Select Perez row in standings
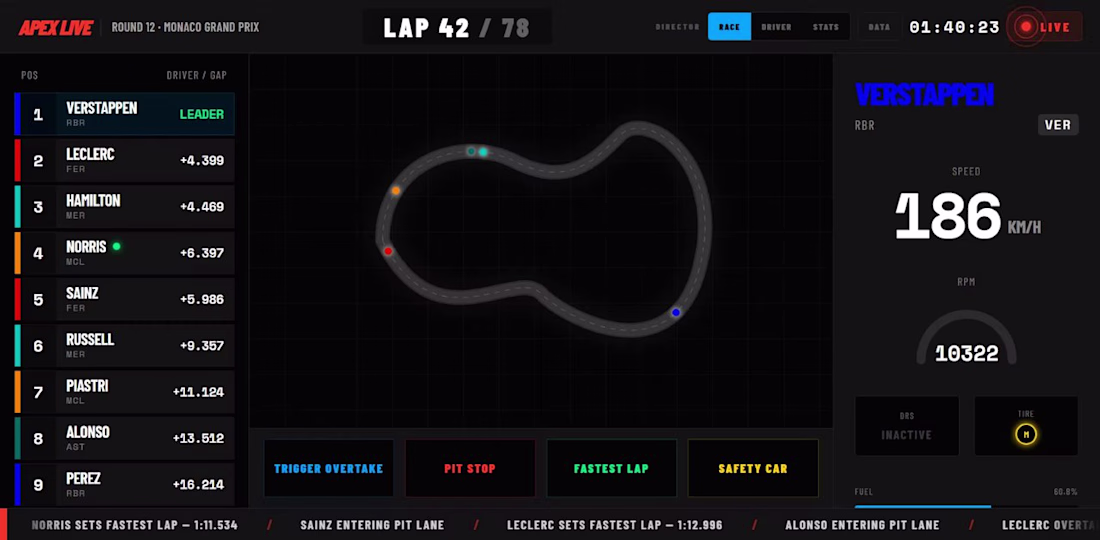 point(124,484)
